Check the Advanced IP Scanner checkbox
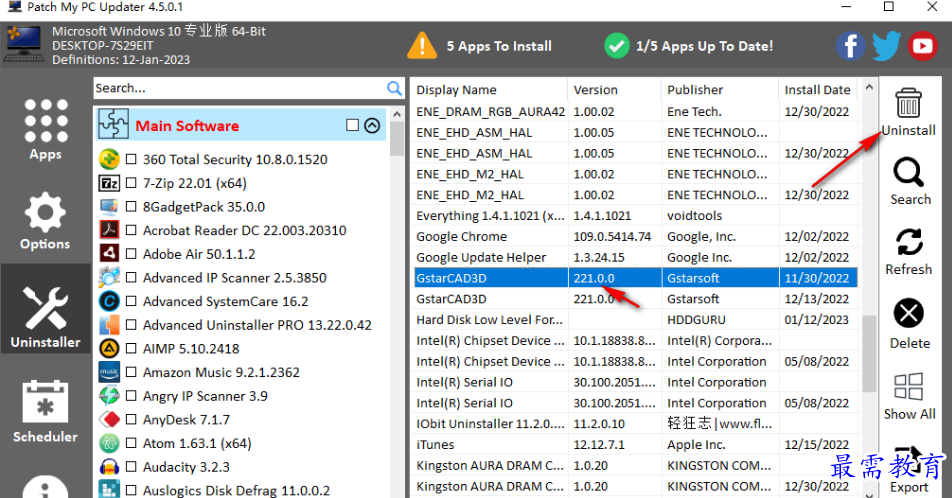This screenshot has height=498, width=952. pyautogui.click(x=131, y=278)
